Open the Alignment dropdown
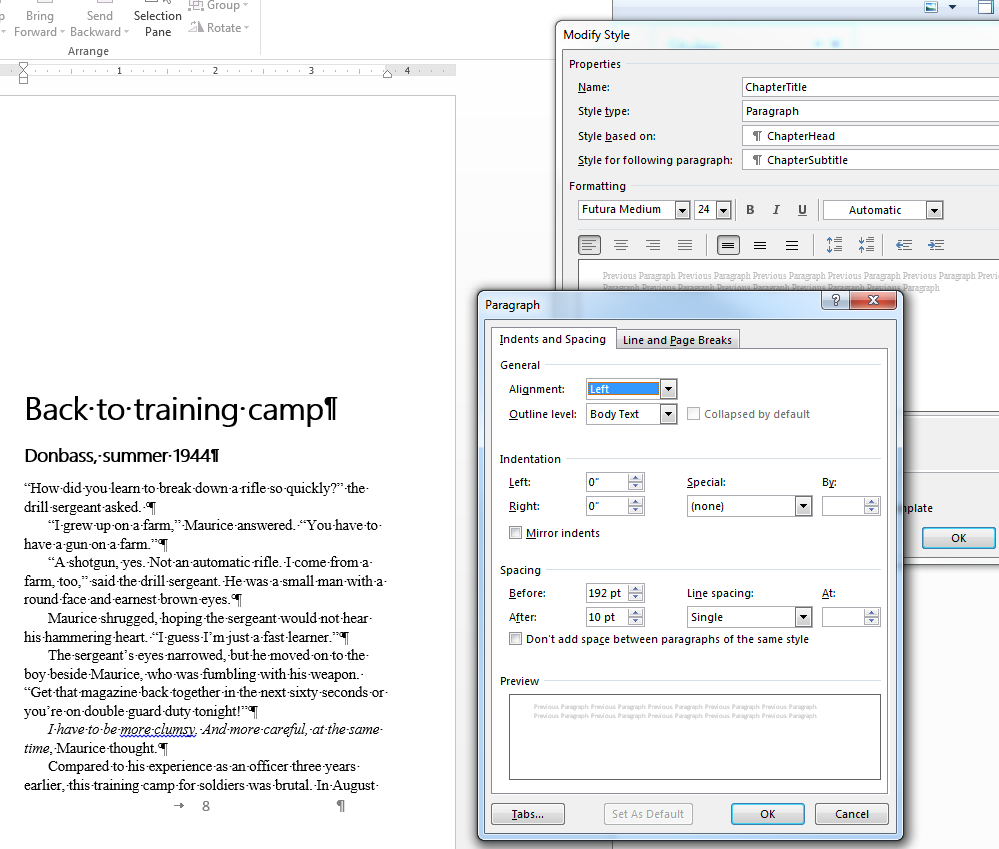The height and width of the screenshot is (849, 999). click(669, 389)
